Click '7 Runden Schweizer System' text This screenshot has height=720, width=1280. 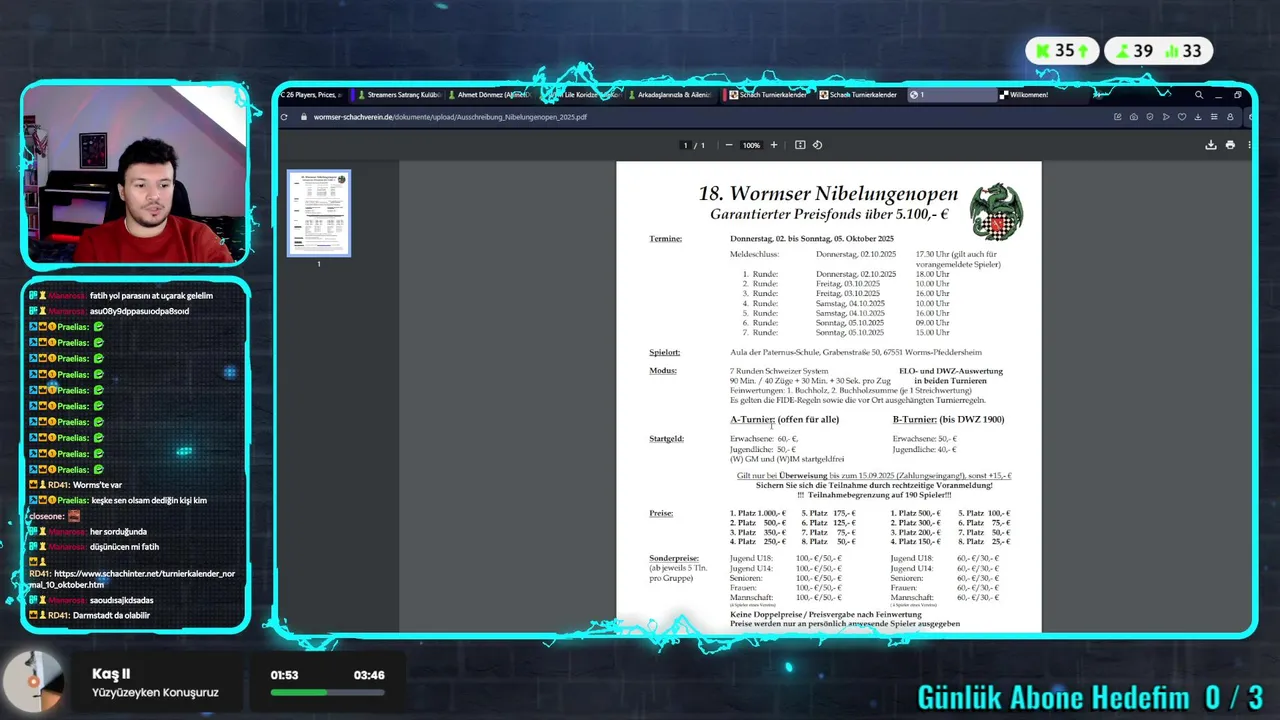(779, 371)
